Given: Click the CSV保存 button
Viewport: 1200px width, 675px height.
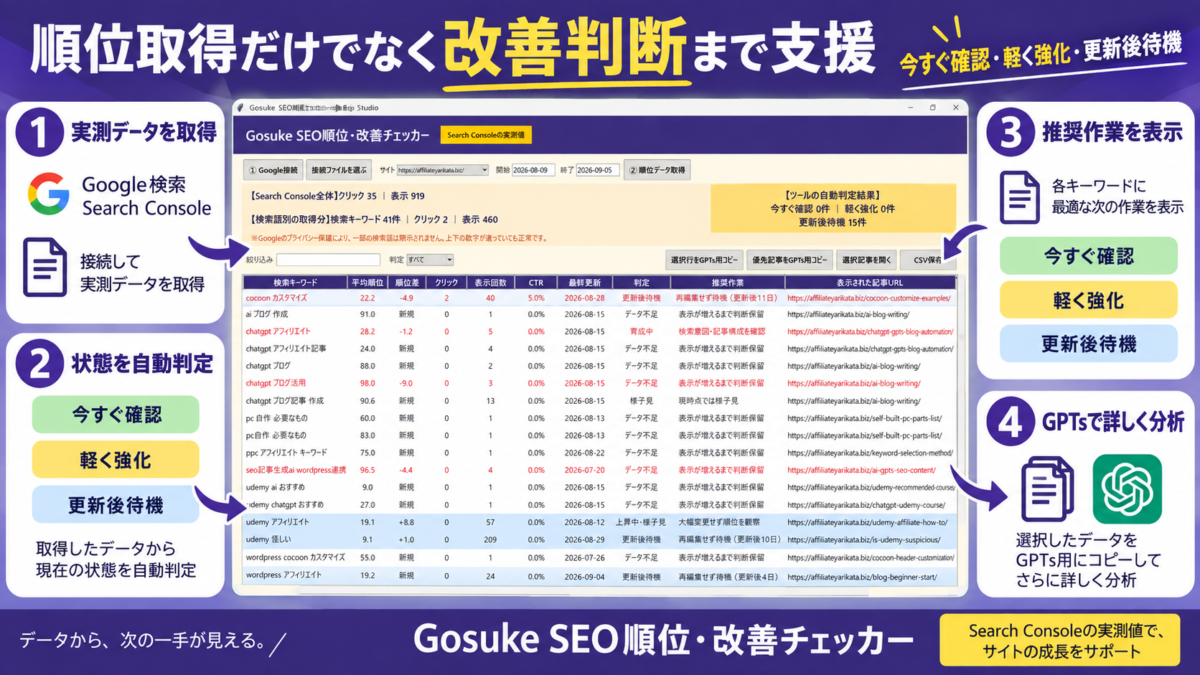Looking at the screenshot, I should tap(926, 260).
